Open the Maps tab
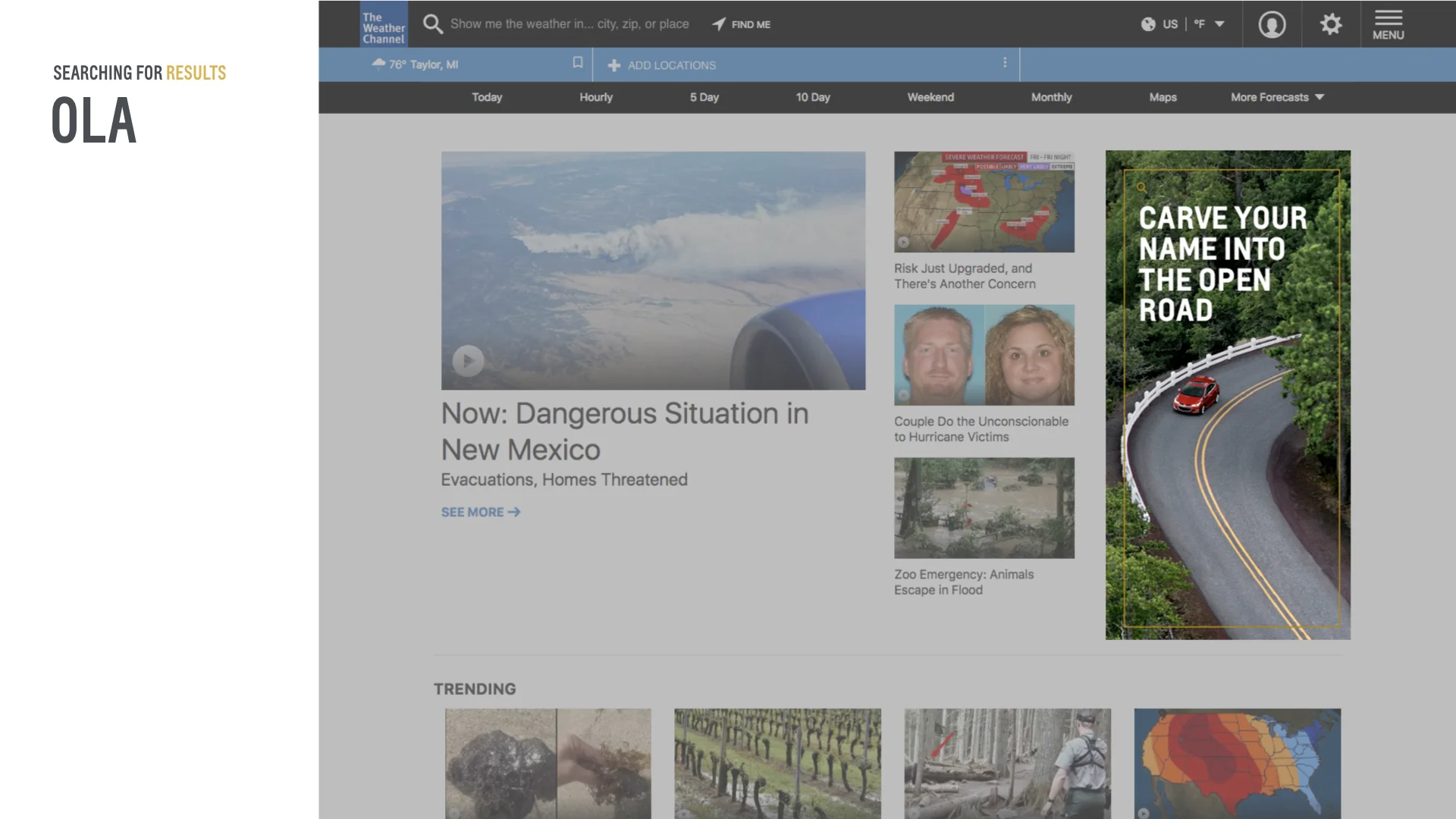 click(1163, 97)
